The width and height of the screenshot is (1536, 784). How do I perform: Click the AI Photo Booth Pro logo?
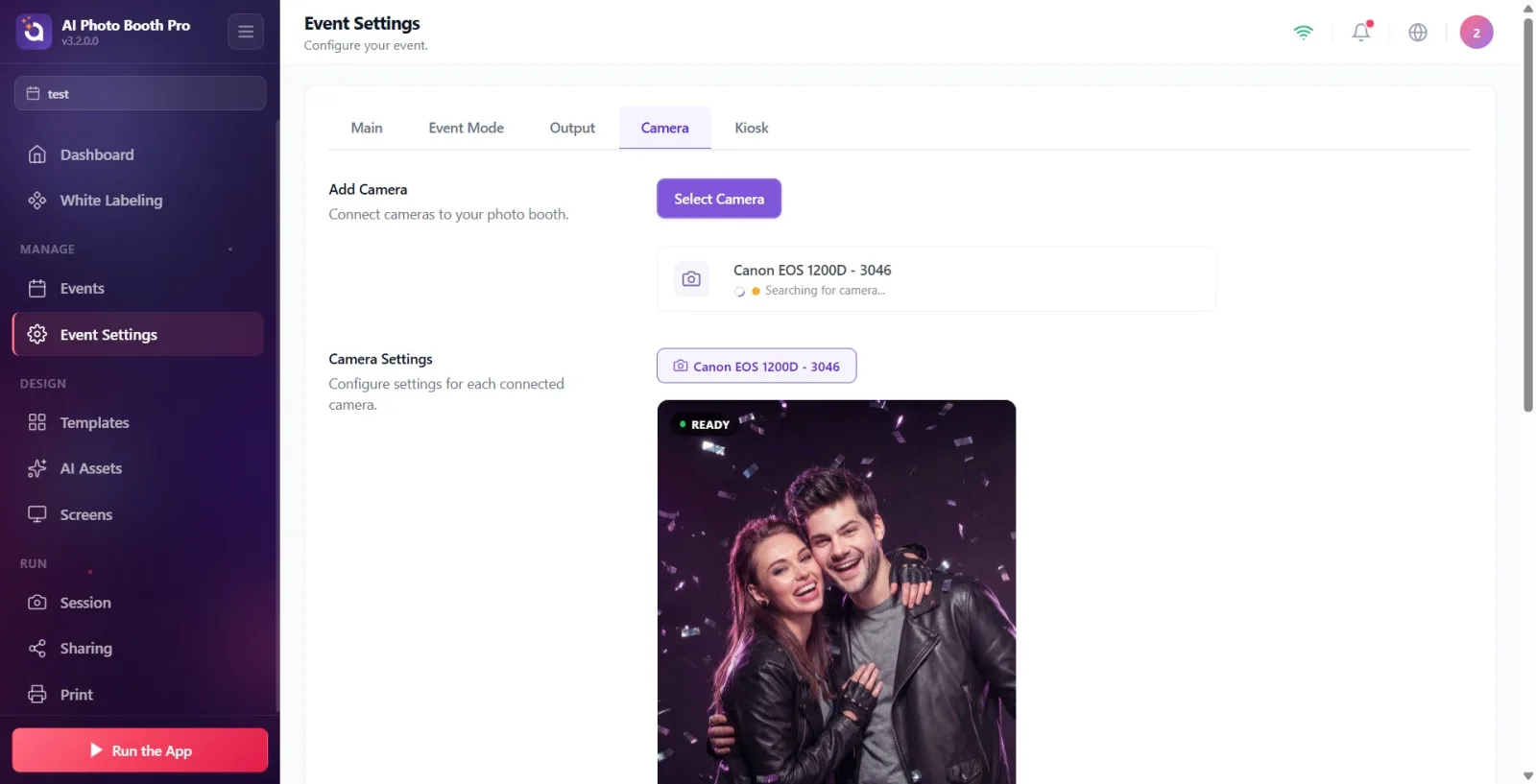click(34, 32)
